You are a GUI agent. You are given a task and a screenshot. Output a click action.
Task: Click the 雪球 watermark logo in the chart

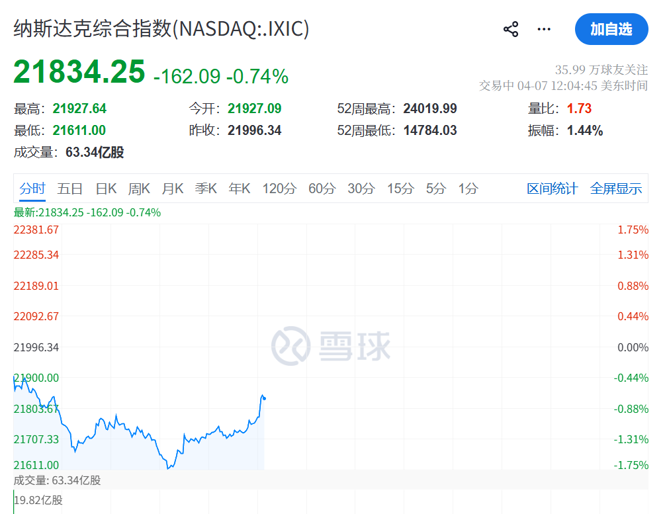(328, 346)
